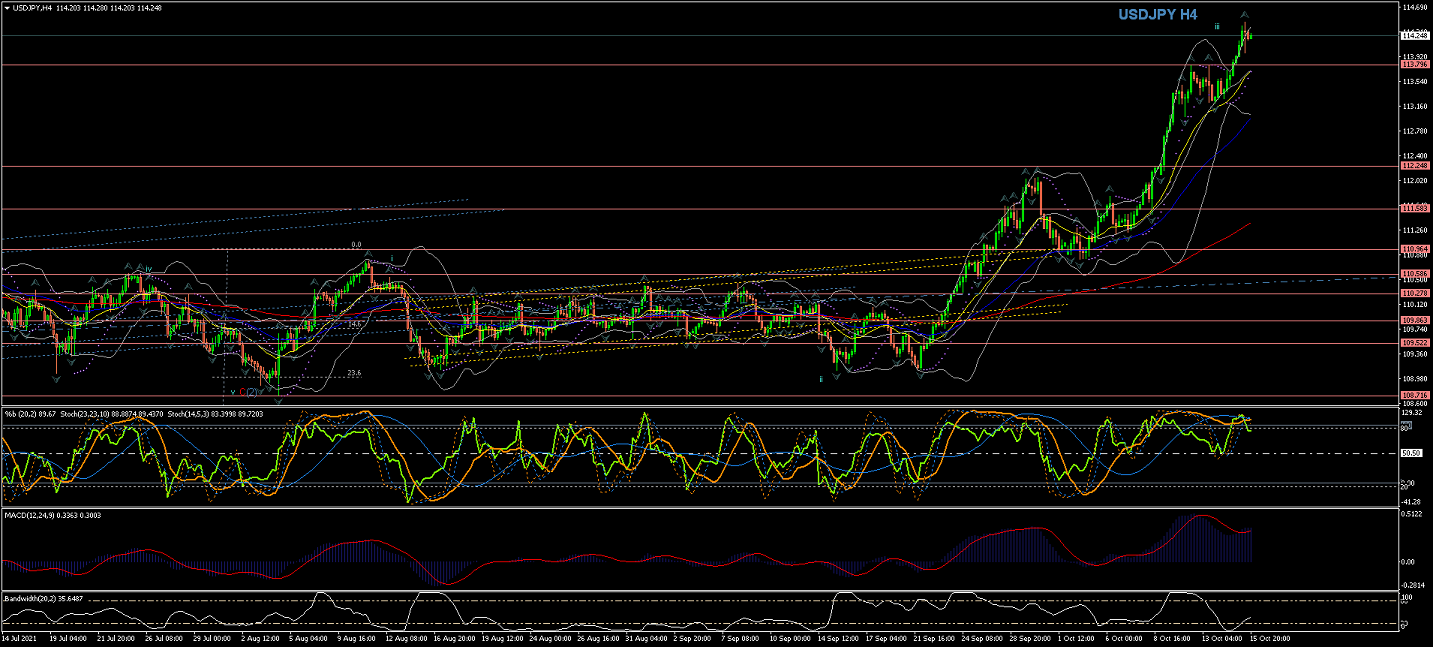Click the 111.583 resistance price tag
The image size is (1433, 647).
(1414, 208)
